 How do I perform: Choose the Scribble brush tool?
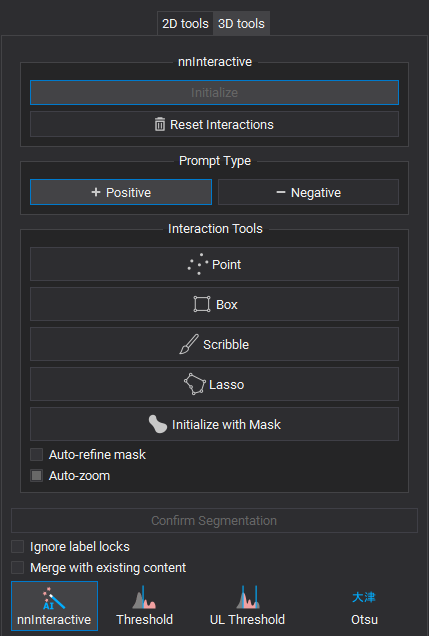tap(214, 344)
